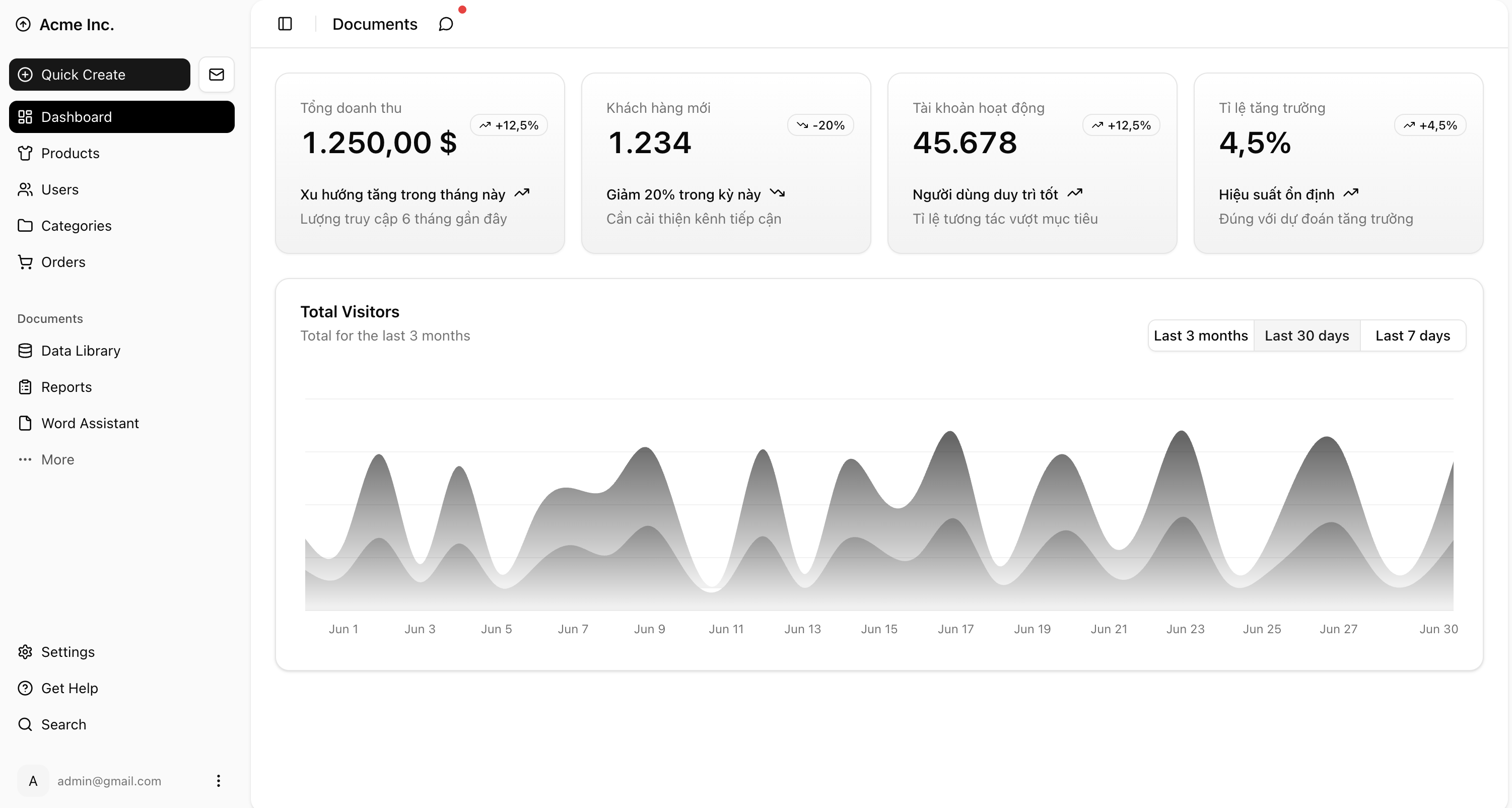Click the Data Library database icon
Image resolution: width=1512 pixels, height=808 pixels.
pos(25,351)
